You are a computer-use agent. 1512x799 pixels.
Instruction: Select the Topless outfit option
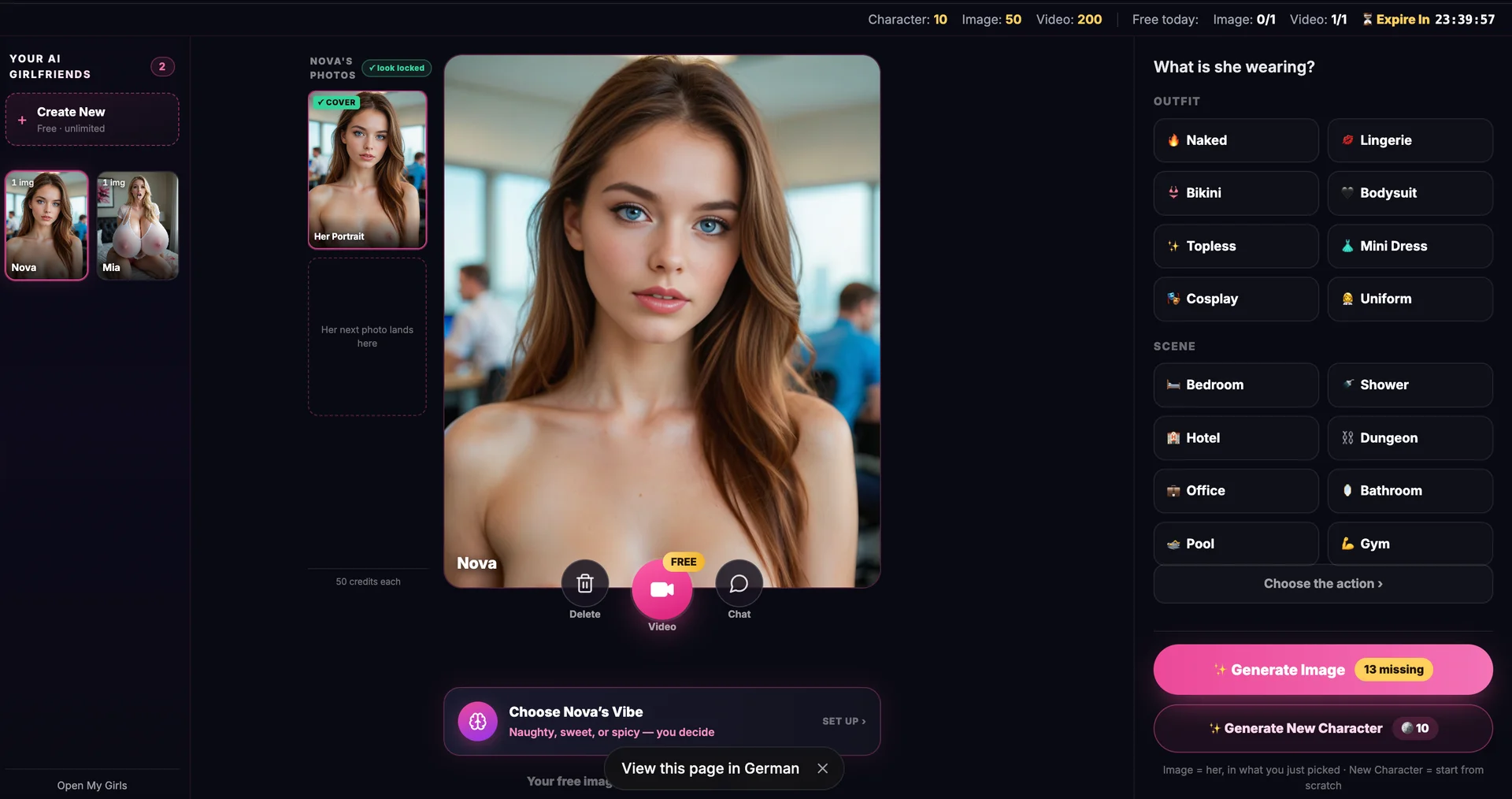coord(1236,246)
